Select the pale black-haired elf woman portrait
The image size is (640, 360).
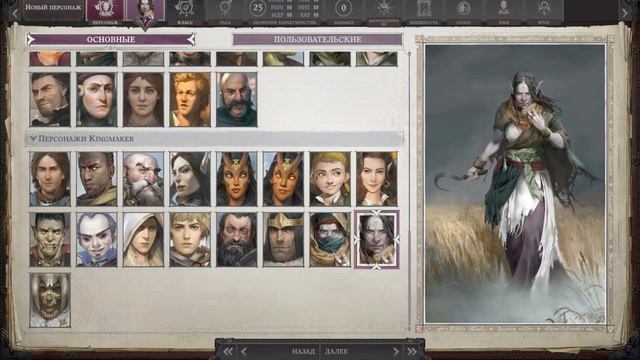pos(190,179)
